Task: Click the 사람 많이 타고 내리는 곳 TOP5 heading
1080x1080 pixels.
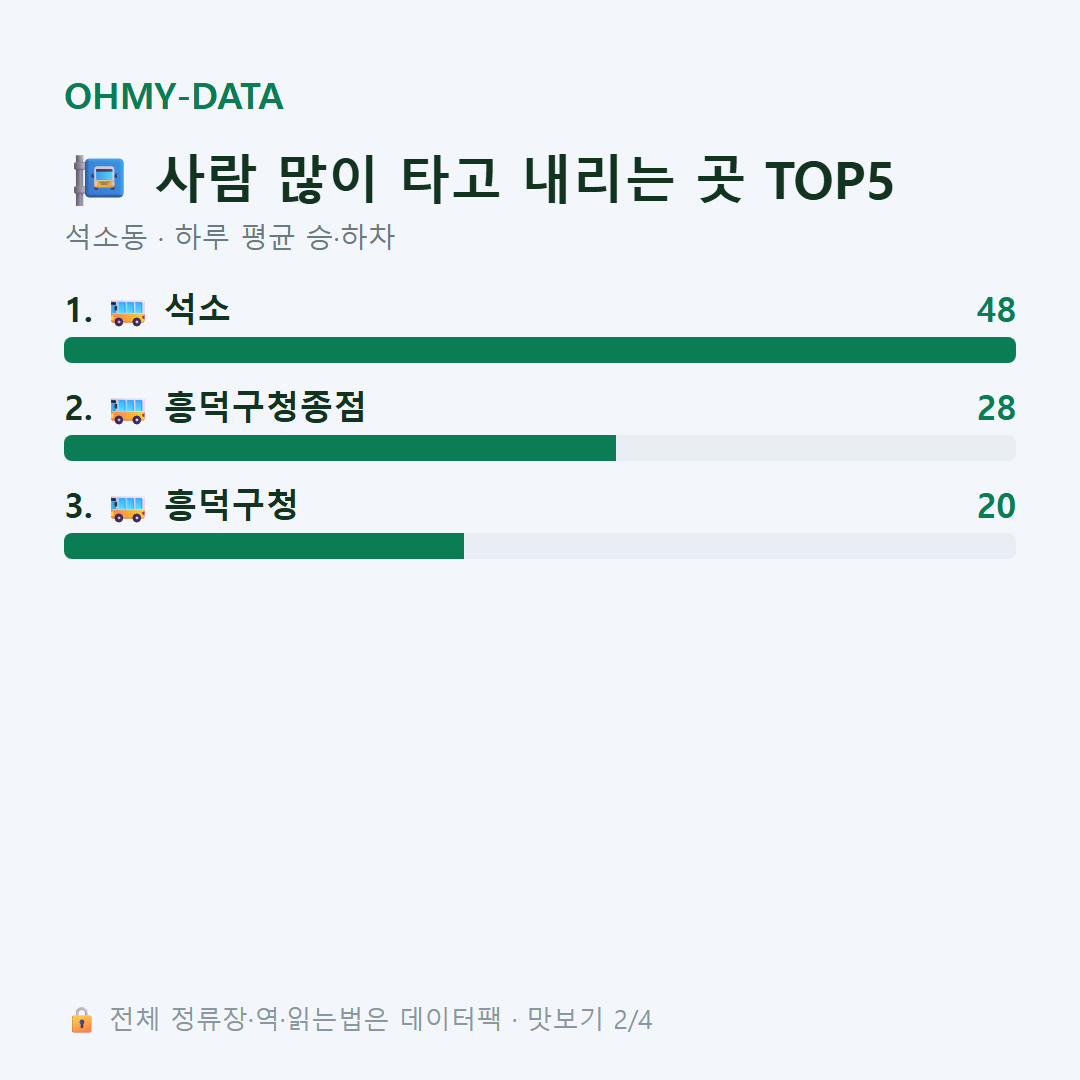Action: point(524,180)
